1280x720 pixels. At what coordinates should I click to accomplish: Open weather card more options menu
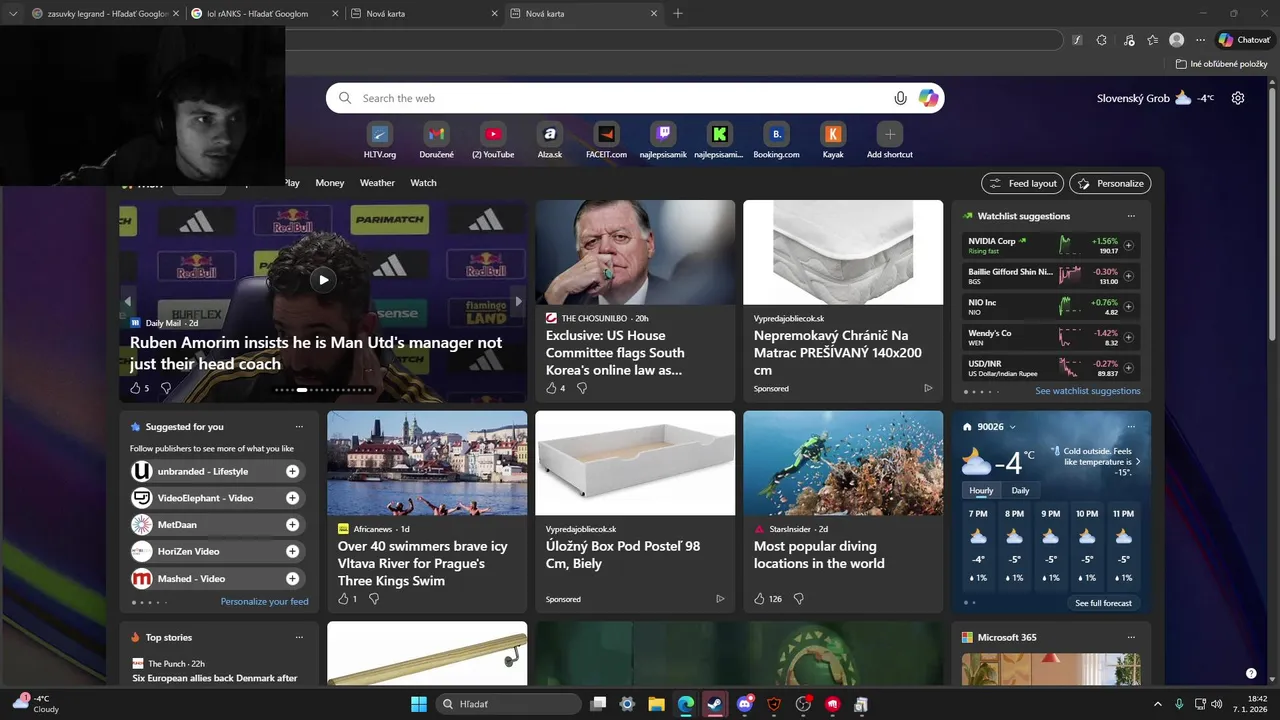click(x=1131, y=427)
